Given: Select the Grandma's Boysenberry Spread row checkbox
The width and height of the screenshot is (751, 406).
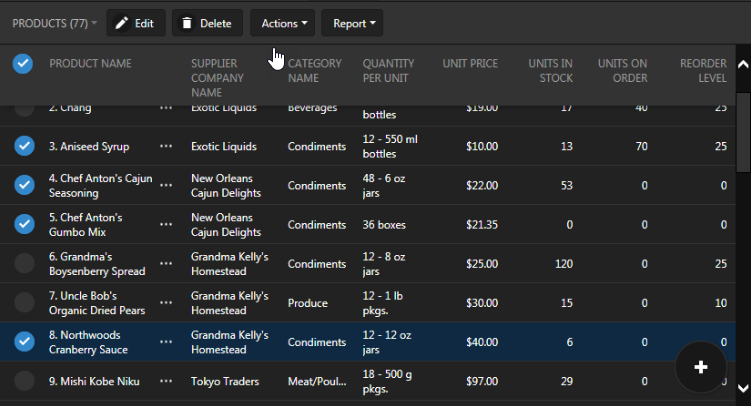Looking at the screenshot, I should coord(25,264).
